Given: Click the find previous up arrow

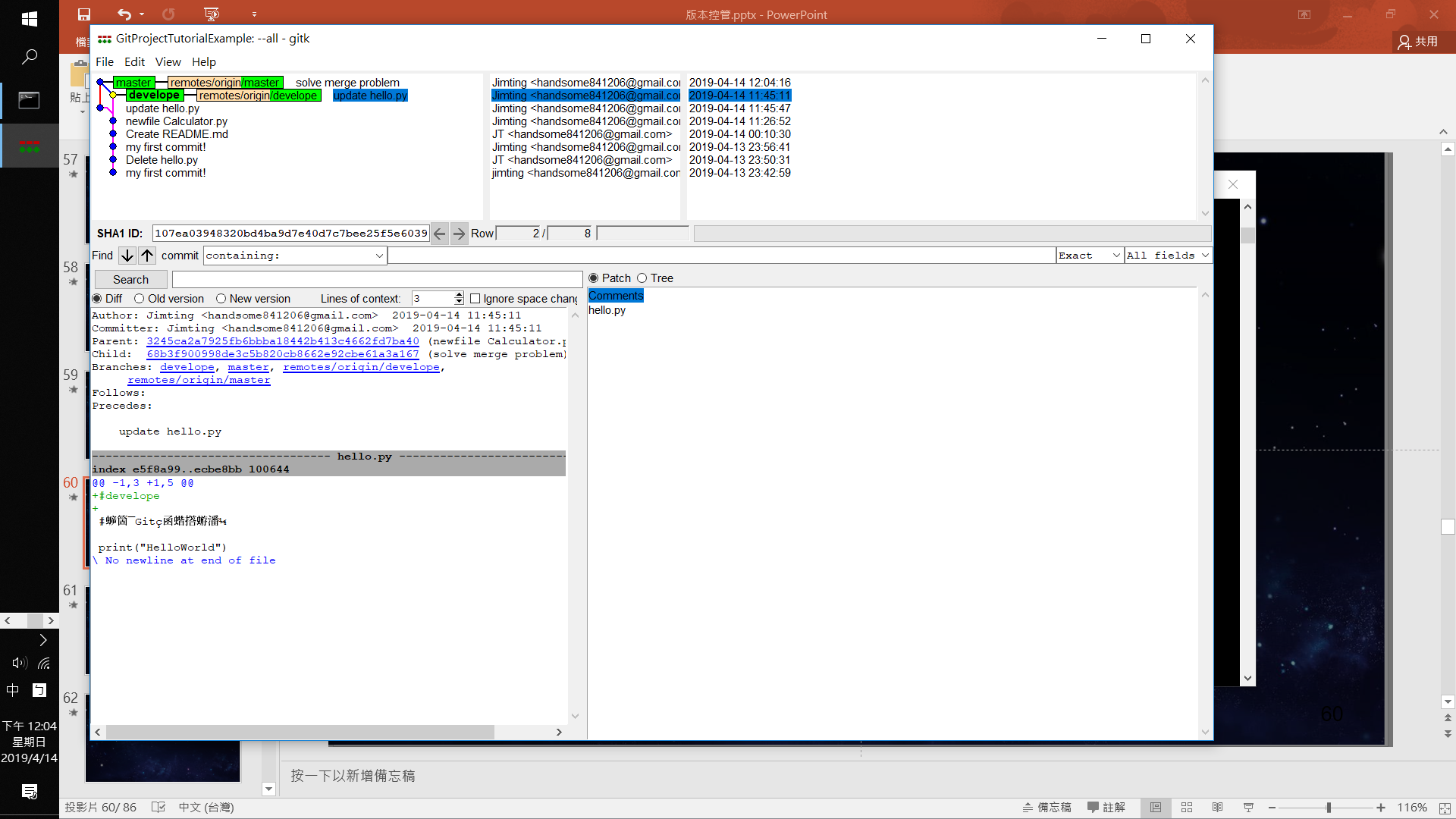Looking at the screenshot, I should 147,256.
